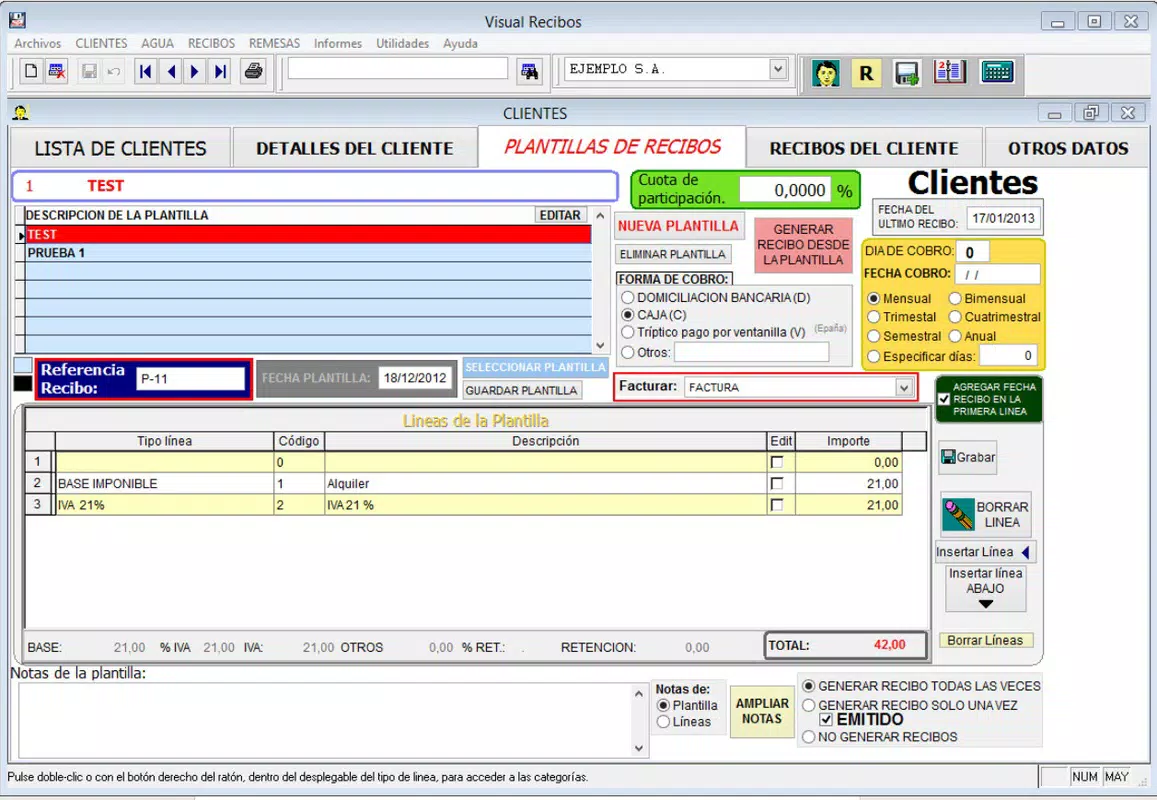Click the Referencia Recibo input field
Image resolution: width=1157 pixels, height=800 pixels.
[190, 379]
